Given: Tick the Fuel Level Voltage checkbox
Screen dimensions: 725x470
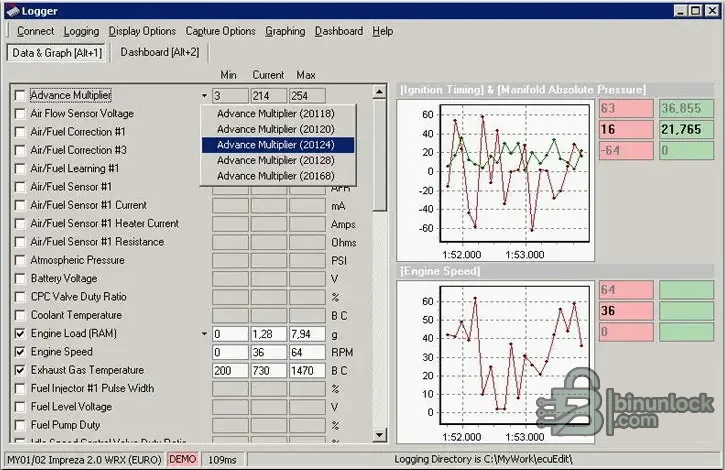Looking at the screenshot, I should [x=20, y=407].
